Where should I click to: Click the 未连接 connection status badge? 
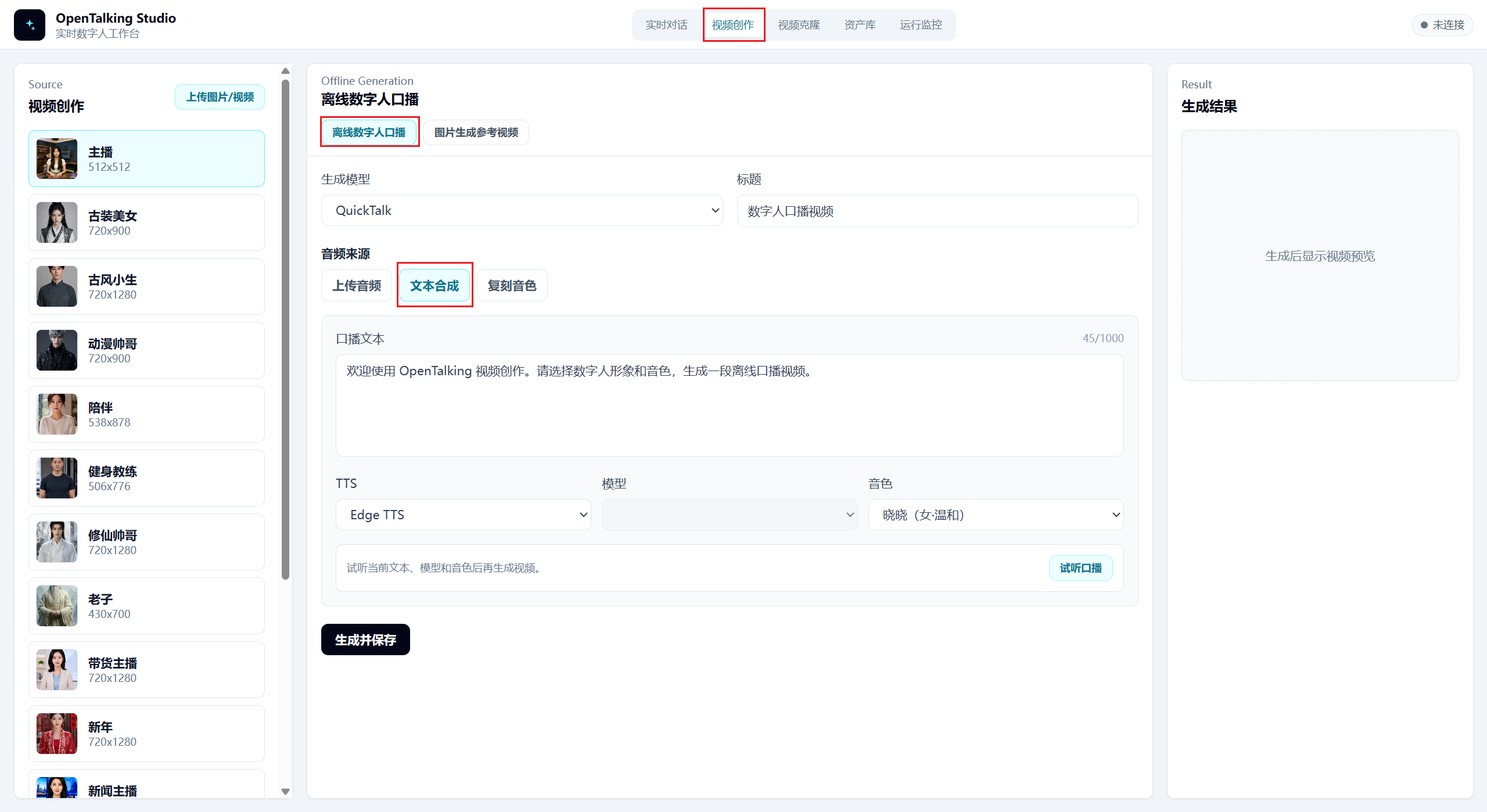(1442, 25)
